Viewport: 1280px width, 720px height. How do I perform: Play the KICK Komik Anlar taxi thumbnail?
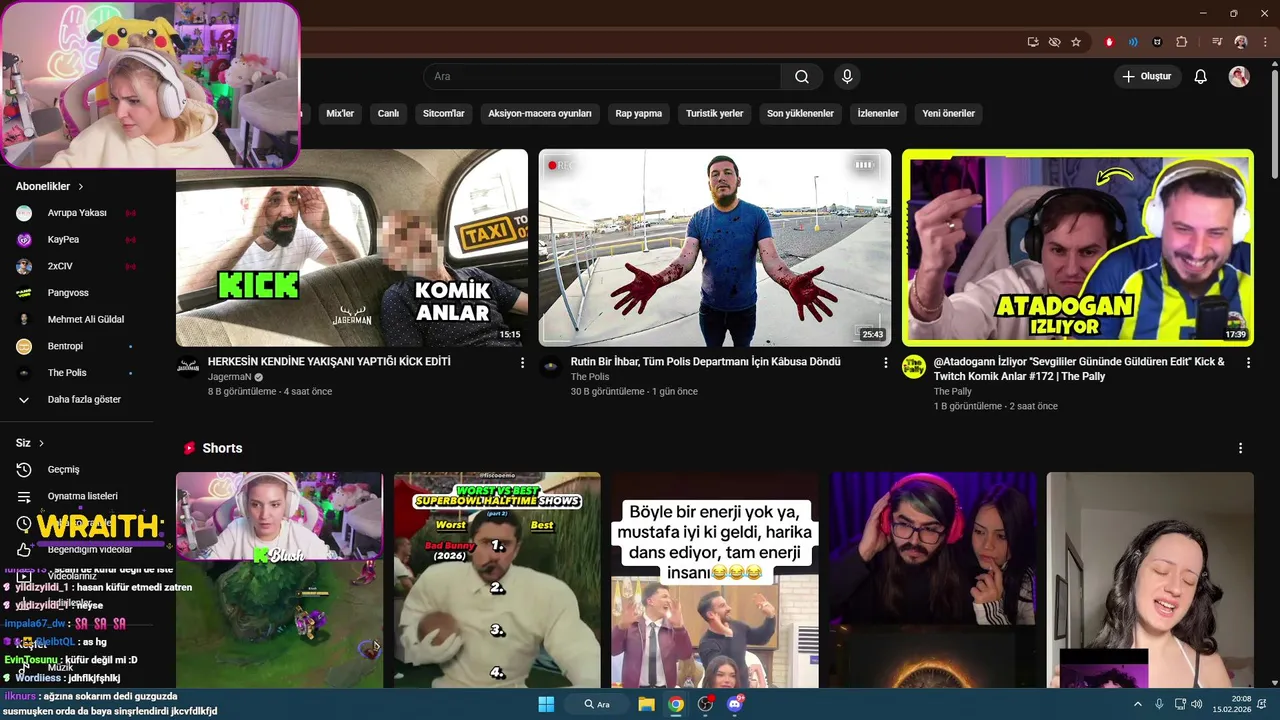[x=352, y=248]
